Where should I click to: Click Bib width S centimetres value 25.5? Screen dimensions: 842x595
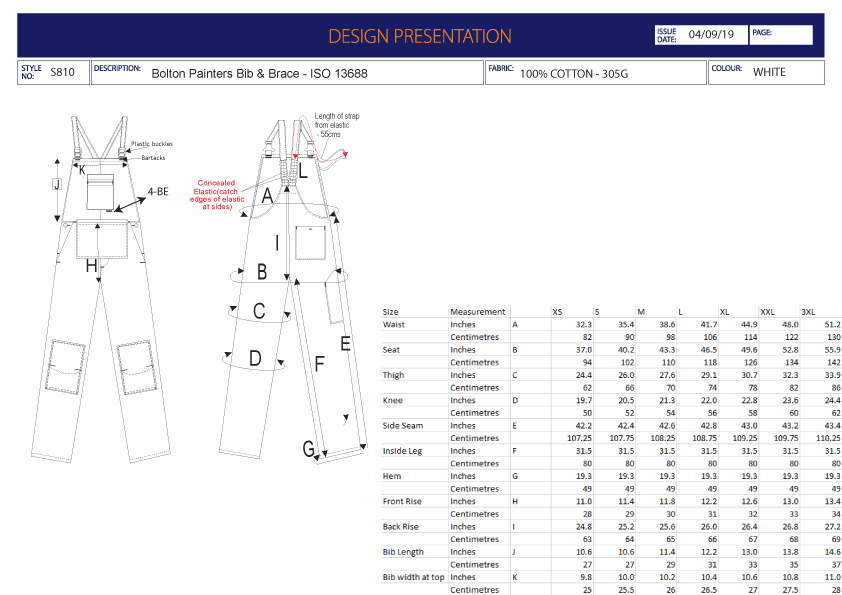pos(626,590)
